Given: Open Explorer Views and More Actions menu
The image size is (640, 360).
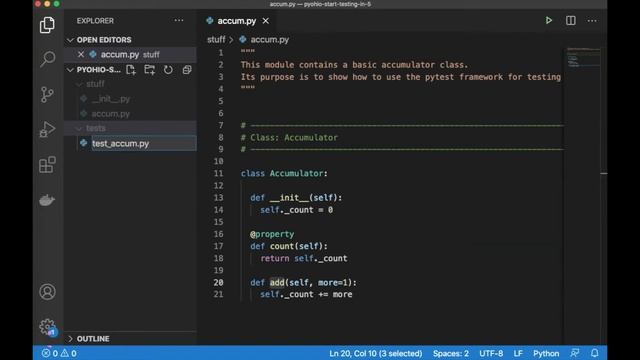Looking at the screenshot, I should [x=179, y=20].
